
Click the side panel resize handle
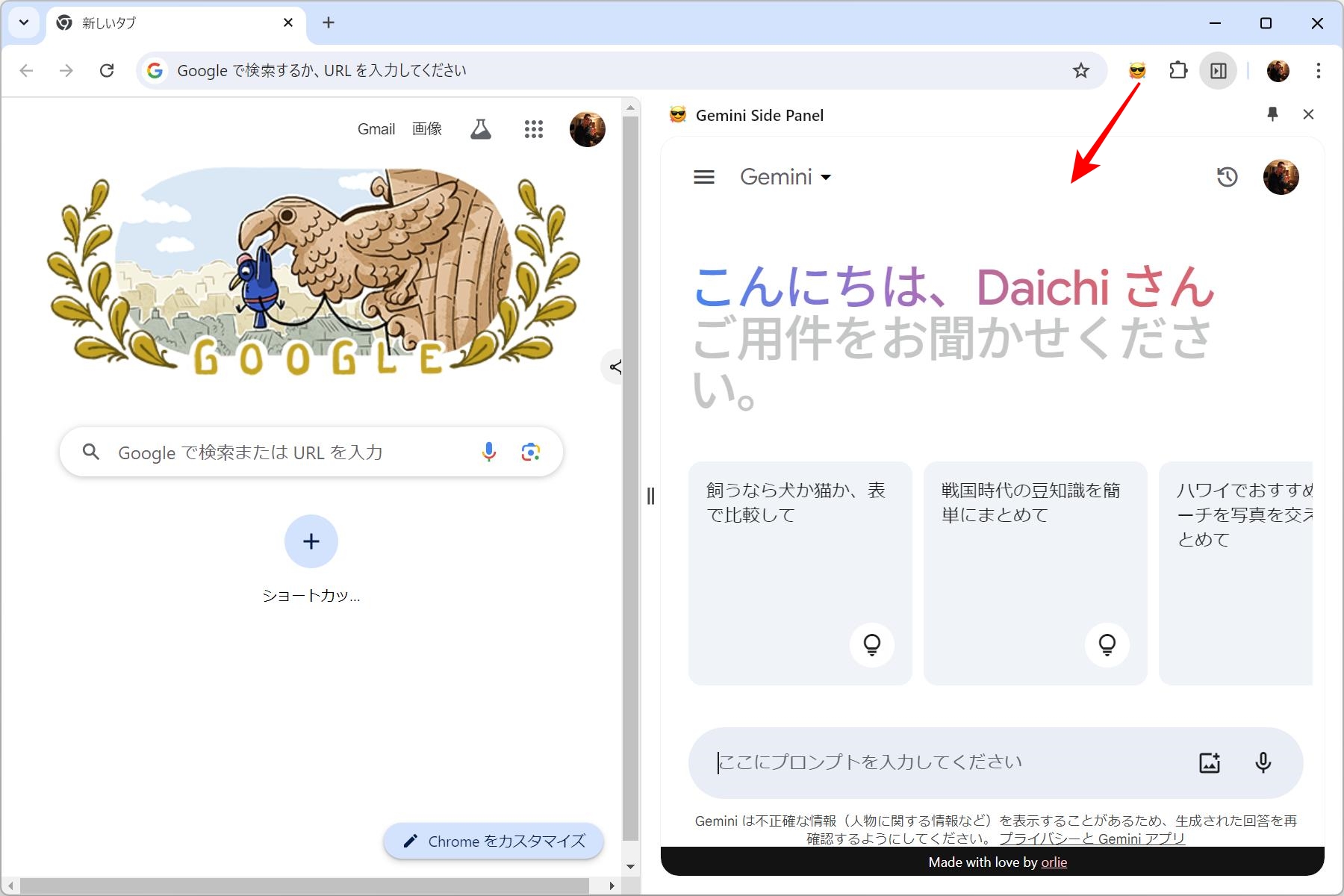pyautogui.click(x=650, y=496)
